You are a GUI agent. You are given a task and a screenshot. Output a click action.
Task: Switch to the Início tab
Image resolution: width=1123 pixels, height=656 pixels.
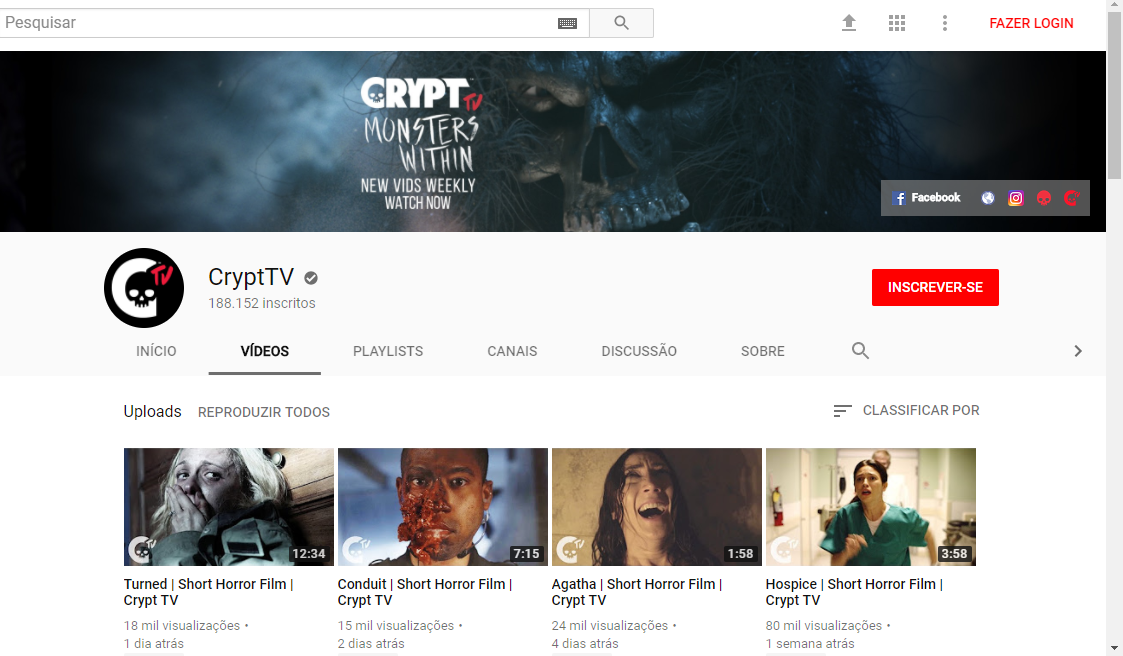pyautogui.click(x=156, y=351)
